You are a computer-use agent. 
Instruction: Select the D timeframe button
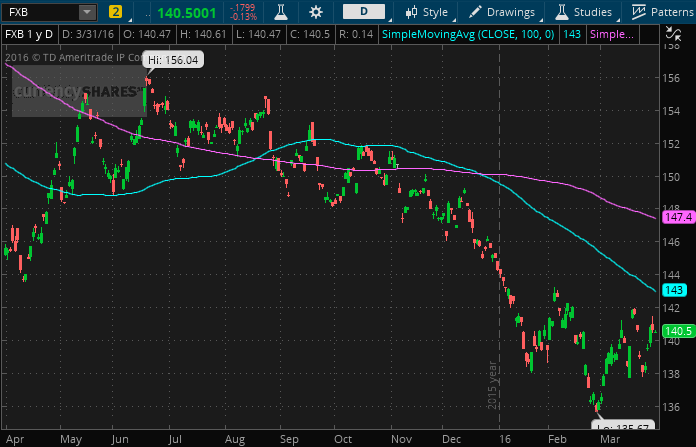pyautogui.click(x=364, y=12)
